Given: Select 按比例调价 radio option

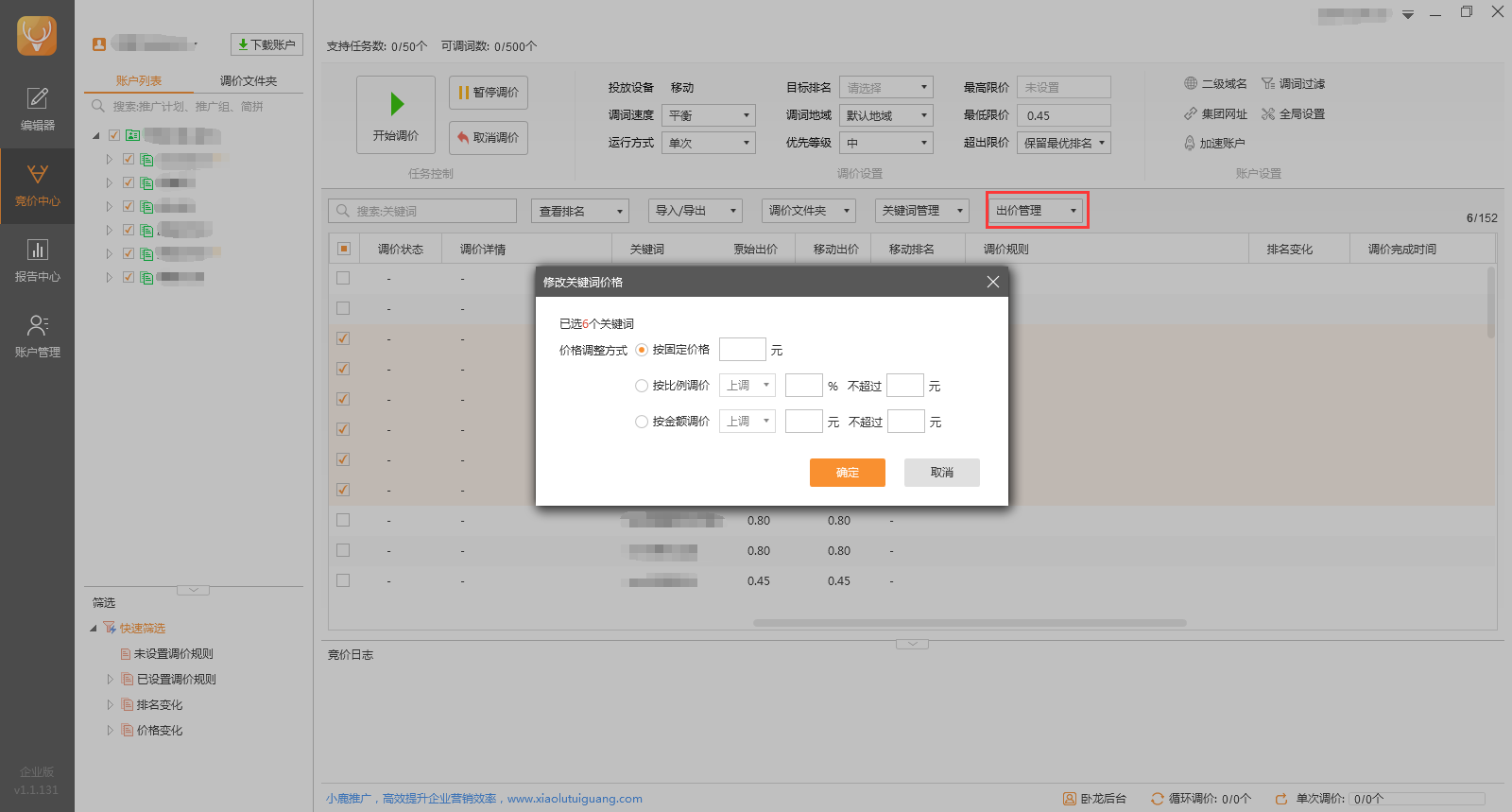Looking at the screenshot, I should pos(642,386).
